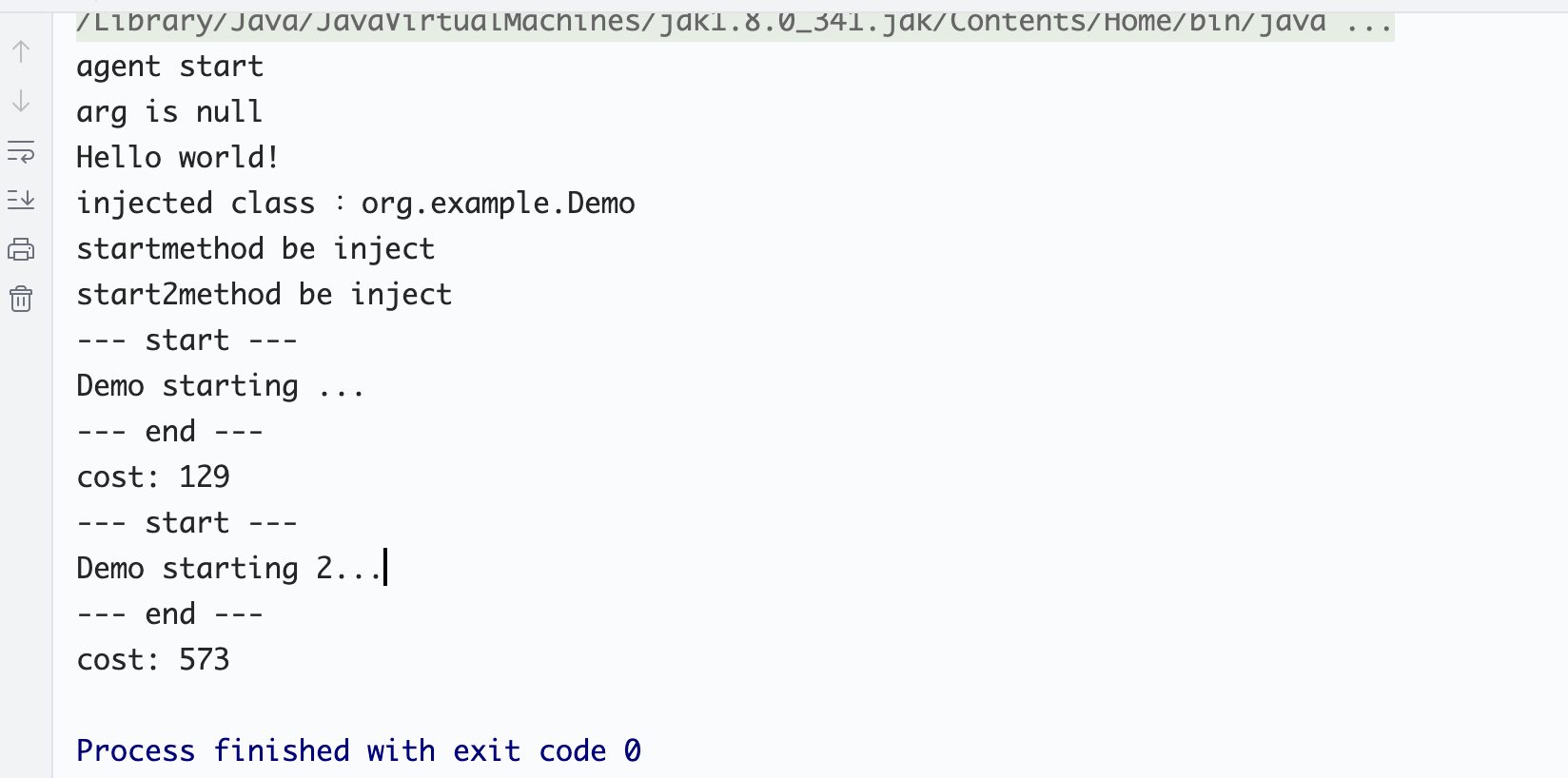
Task: Clear all console output with trash icon
Action: [x=21, y=300]
